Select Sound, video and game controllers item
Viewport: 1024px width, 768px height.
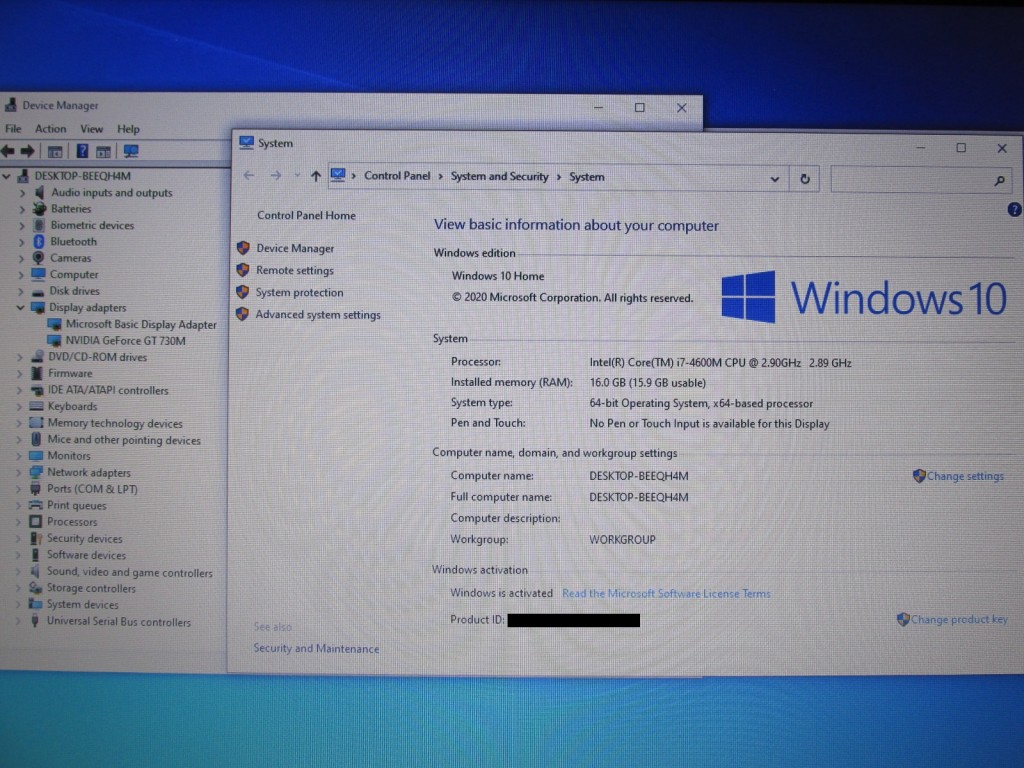[129, 572]
